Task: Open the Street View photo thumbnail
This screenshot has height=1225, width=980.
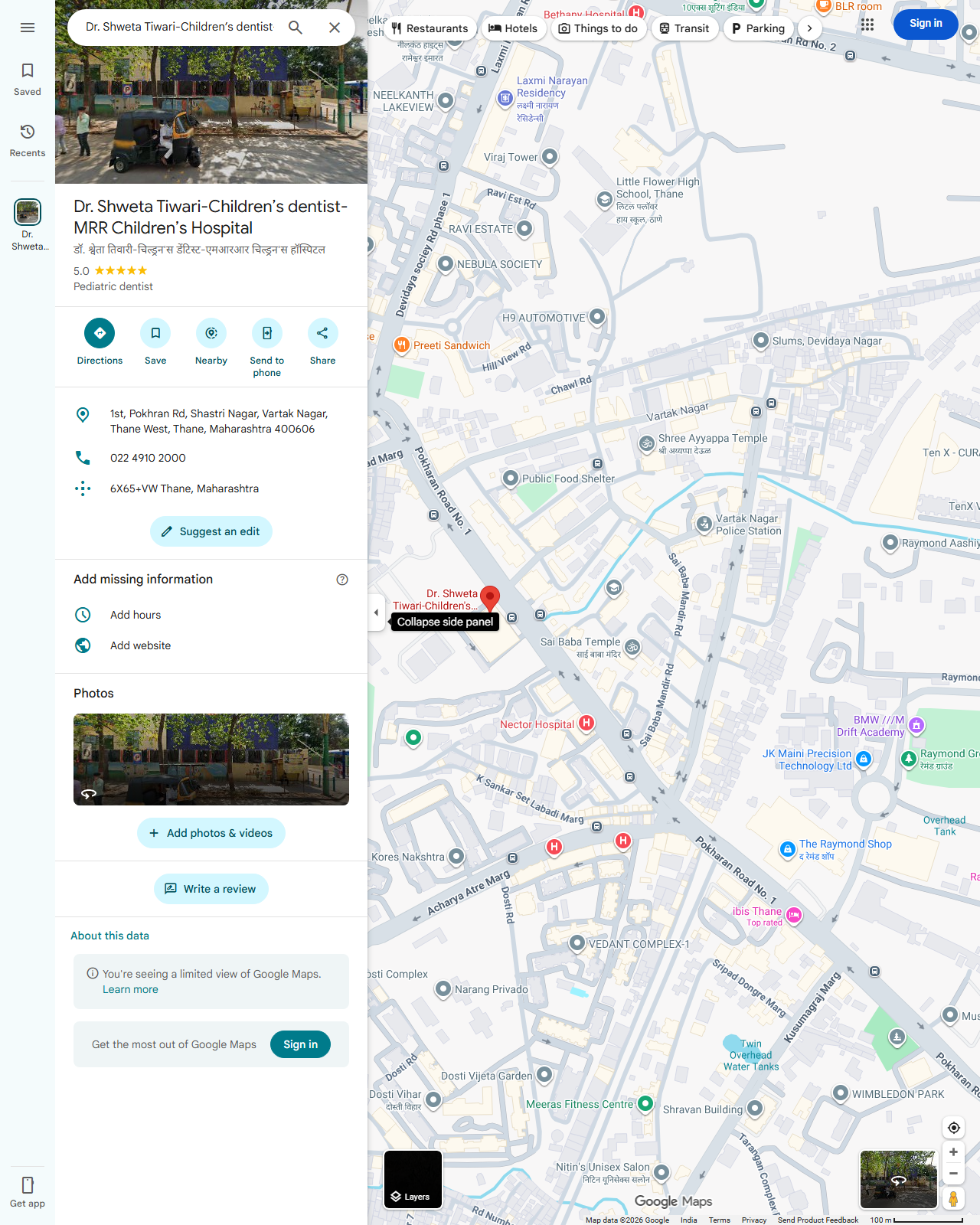Action: pos(211,759)
